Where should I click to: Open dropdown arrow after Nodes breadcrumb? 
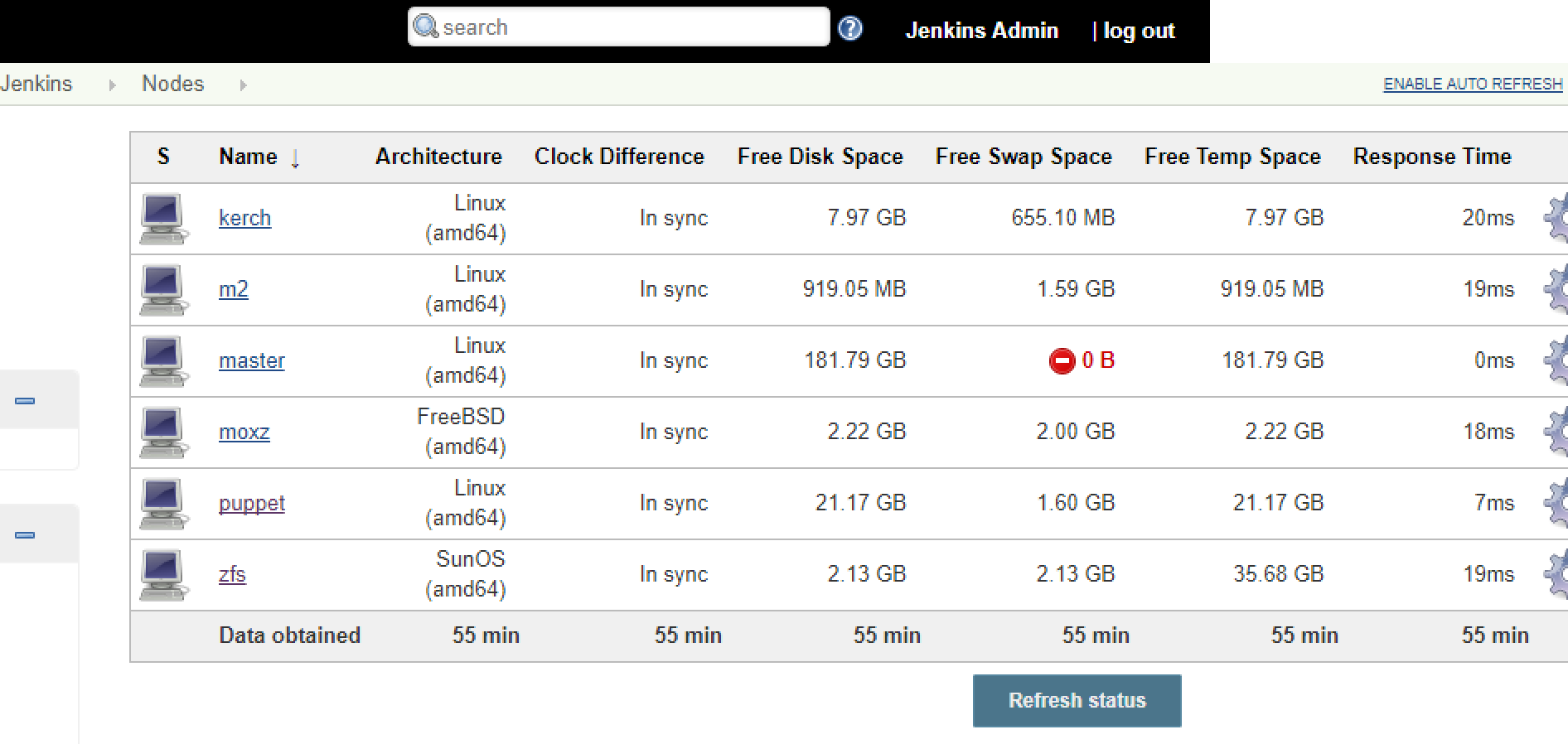243,85
